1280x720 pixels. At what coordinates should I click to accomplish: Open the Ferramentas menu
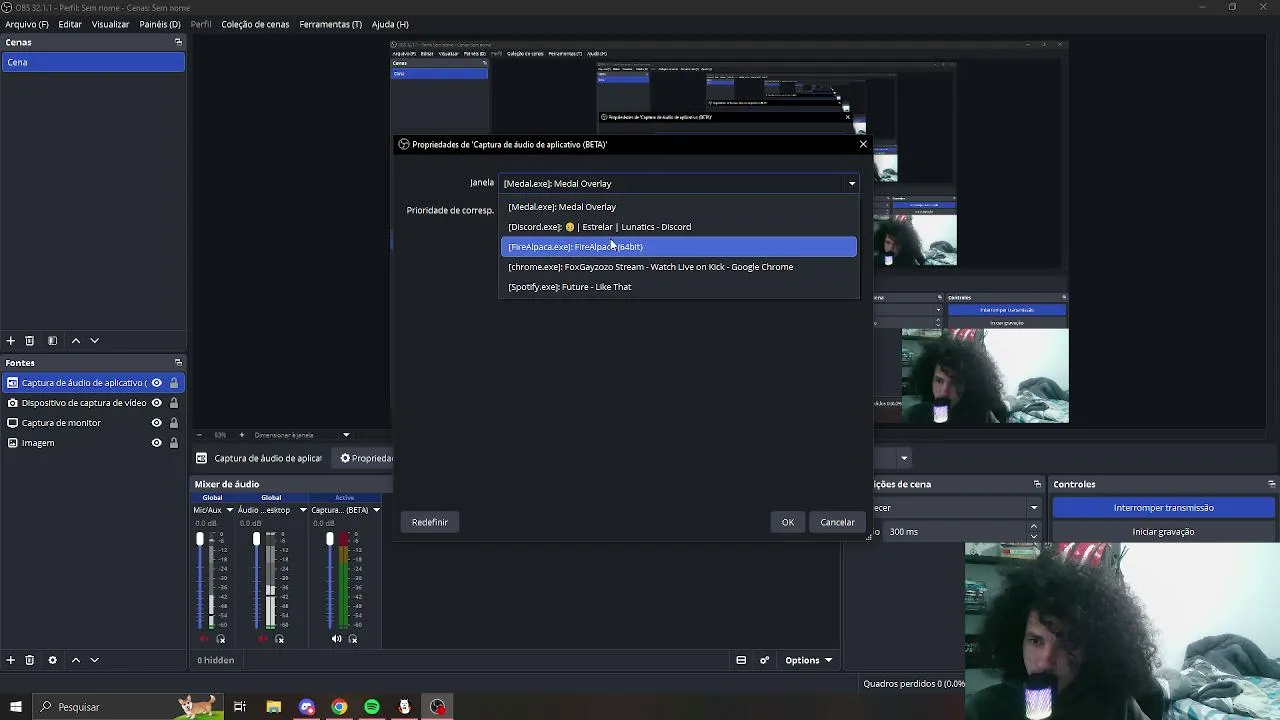tap(330, 24)
